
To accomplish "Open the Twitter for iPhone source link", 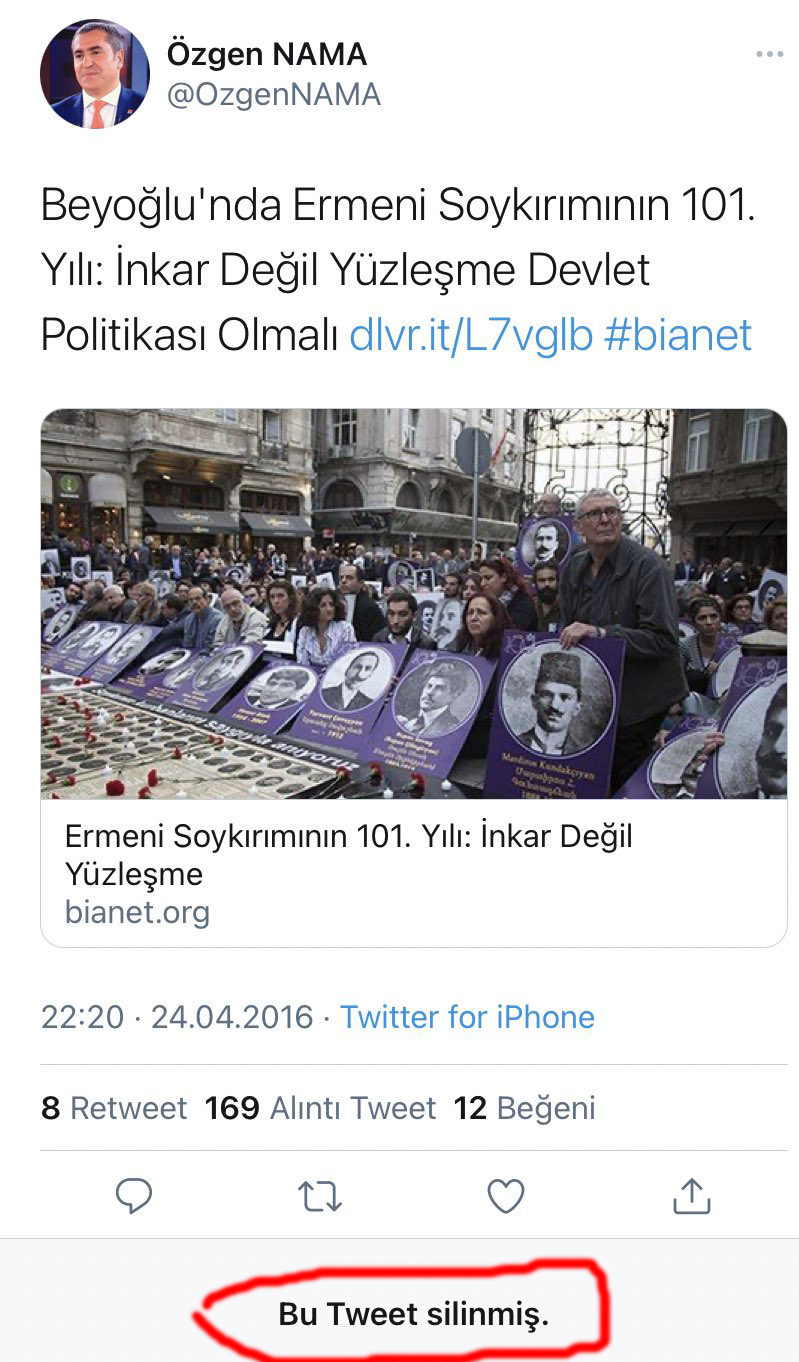I will tap(467, 1017).
